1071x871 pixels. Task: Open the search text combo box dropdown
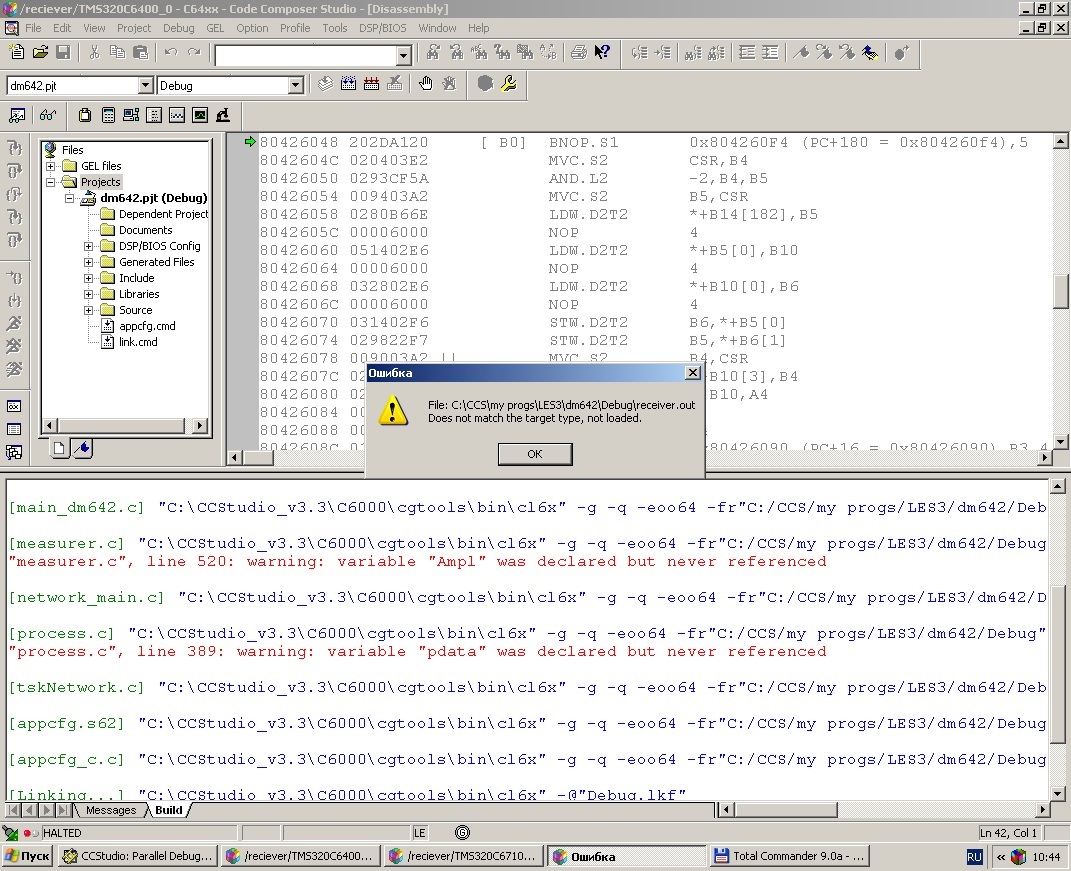point(404,55)
